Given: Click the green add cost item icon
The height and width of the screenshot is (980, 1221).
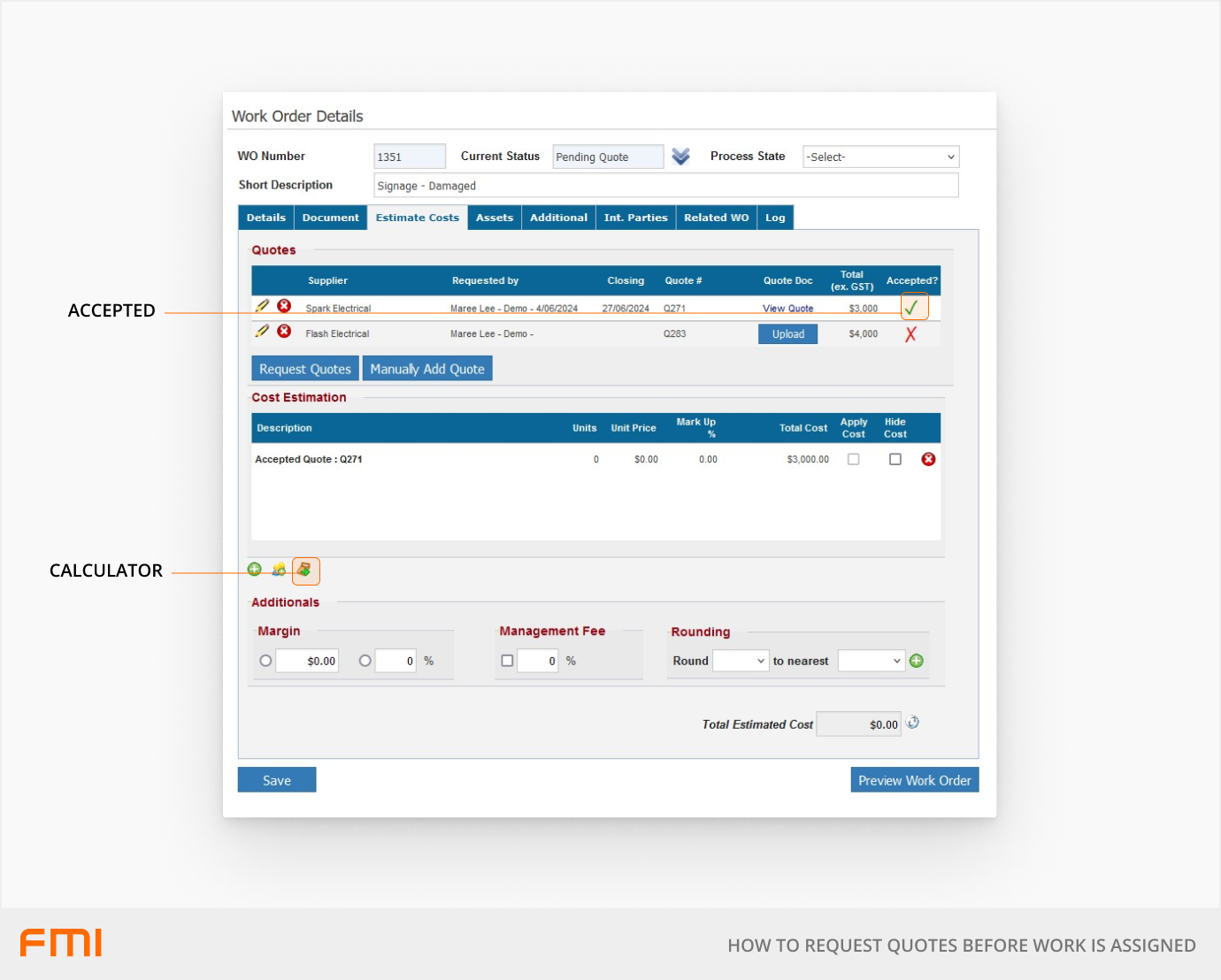Looking at the screenshot, I should [255, 570].
